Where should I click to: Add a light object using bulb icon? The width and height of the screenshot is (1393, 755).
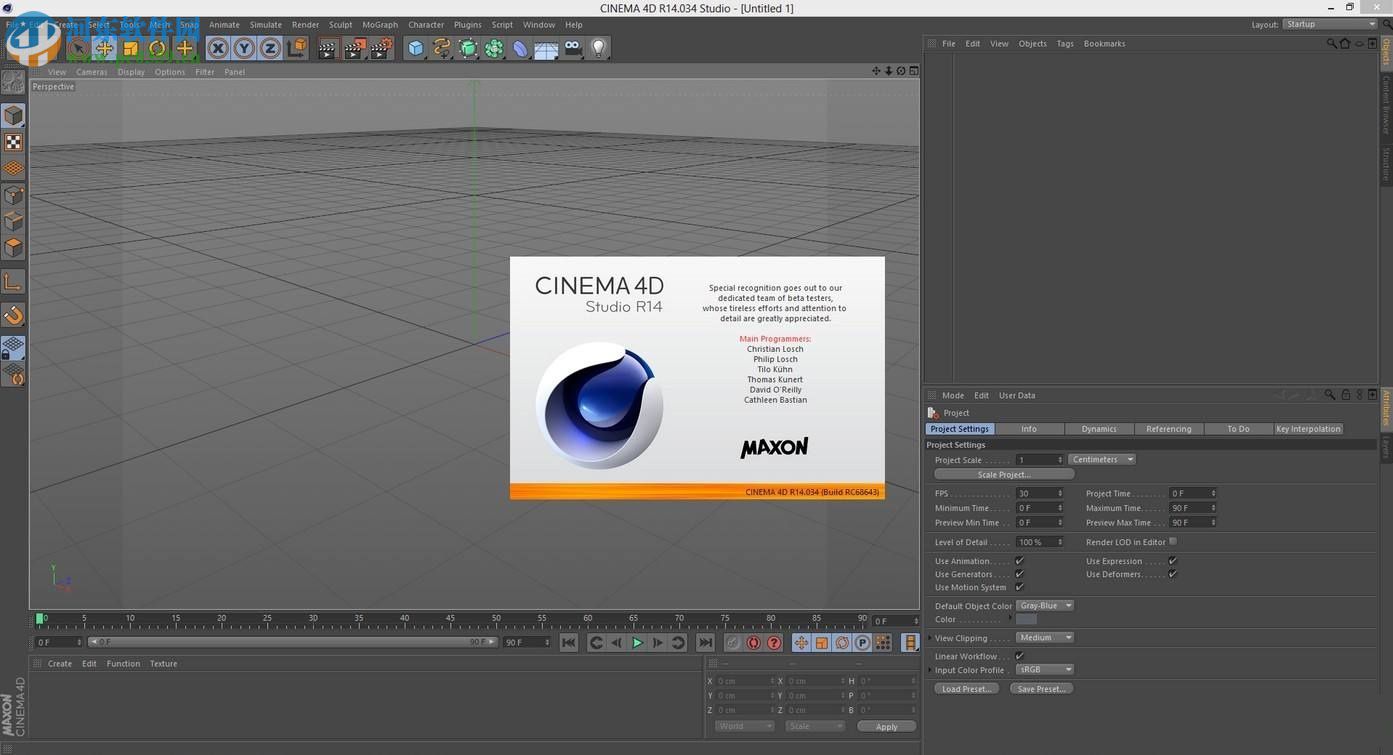(x=598, y=48)
